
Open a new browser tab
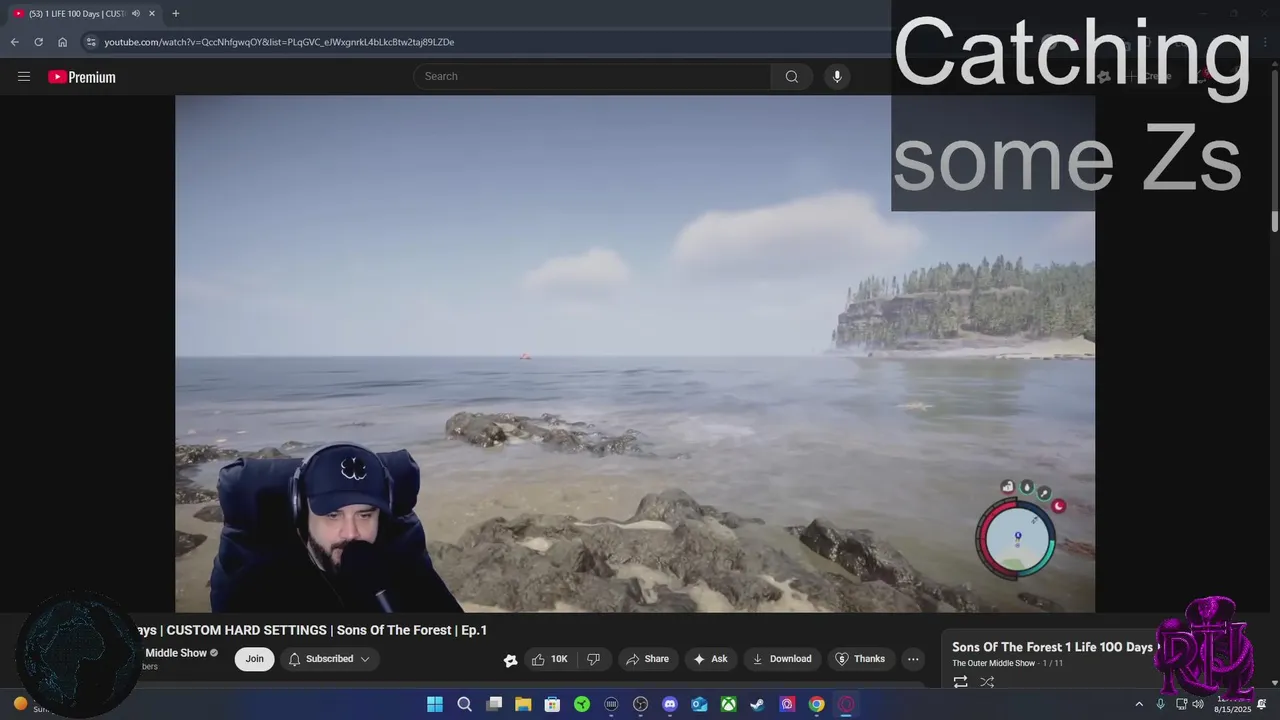175,14
